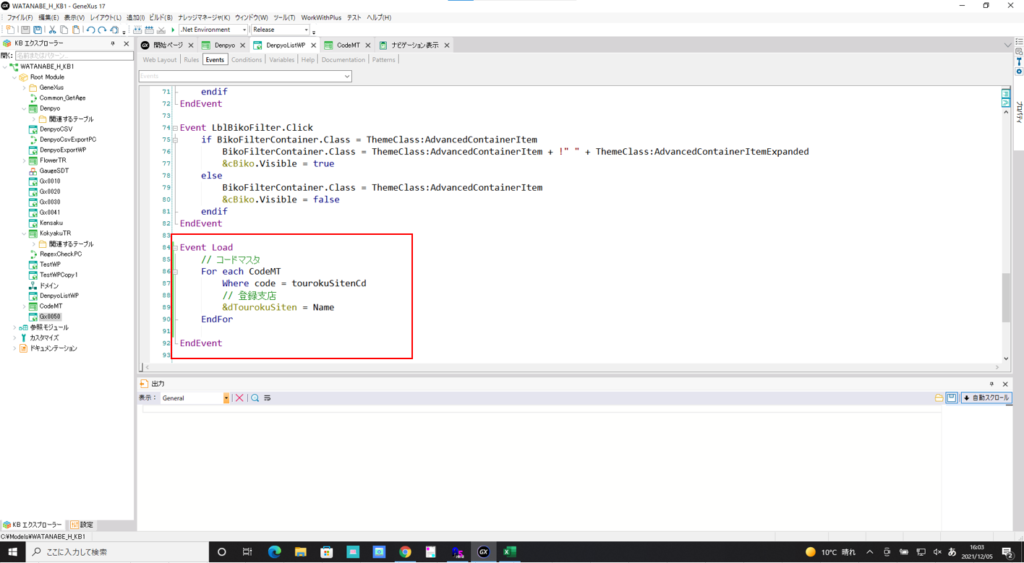
Task: Select DenpyoCSV in KB Explorer tree
Action: tap(56, 129)
